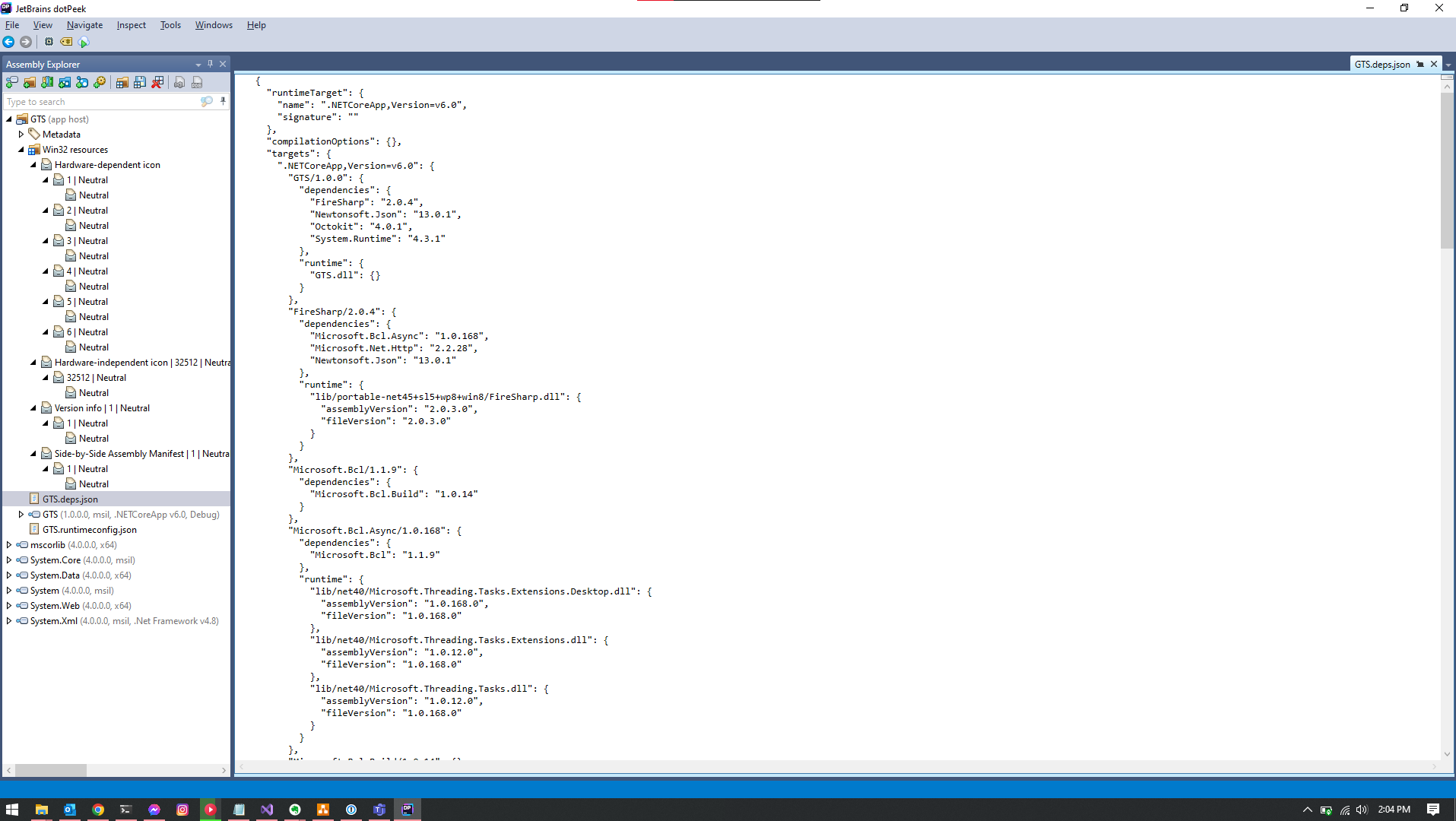Navigate forward with the grey arrow
Viewport: 1456px width, 821px height.
click(x=26, y=42)
